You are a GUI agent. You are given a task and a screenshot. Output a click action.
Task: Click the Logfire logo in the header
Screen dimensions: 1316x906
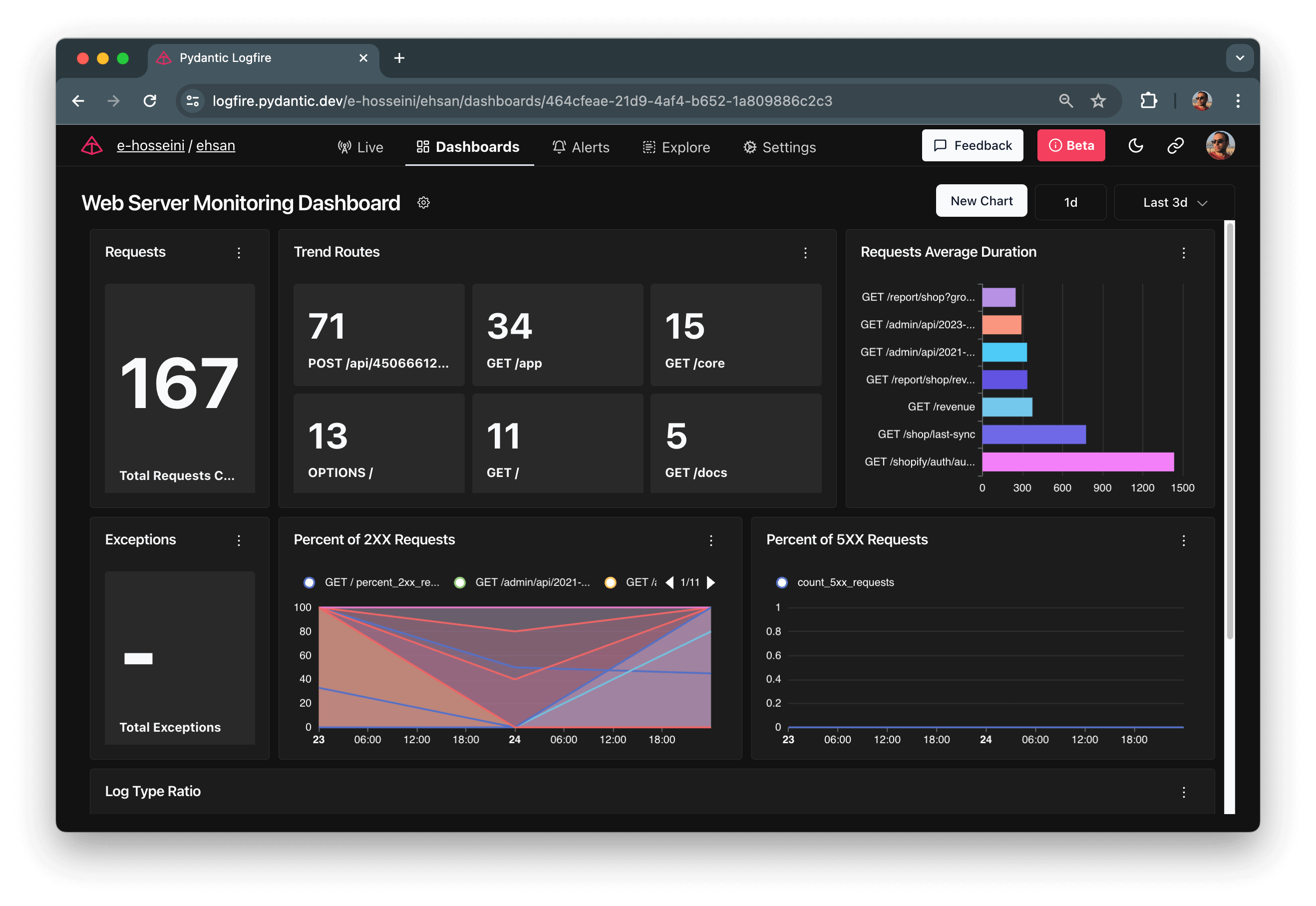coord(92,146)
